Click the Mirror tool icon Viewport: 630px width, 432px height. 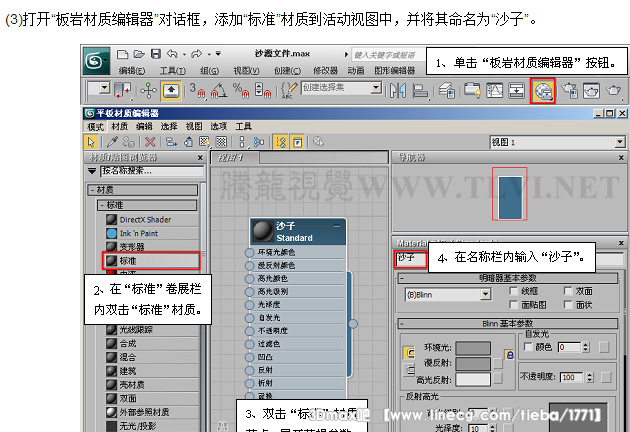point(398,90)
